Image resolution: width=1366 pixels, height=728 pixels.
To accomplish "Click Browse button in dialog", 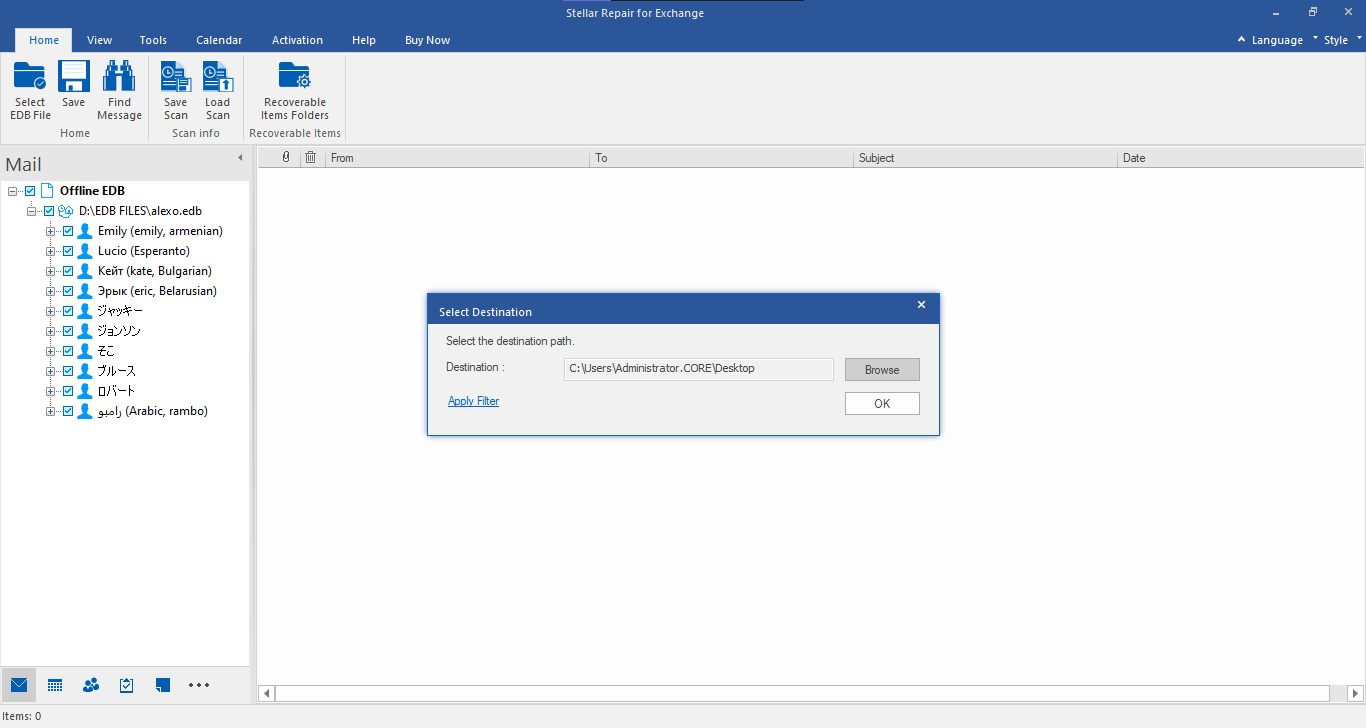I will (x=882, y=370).
